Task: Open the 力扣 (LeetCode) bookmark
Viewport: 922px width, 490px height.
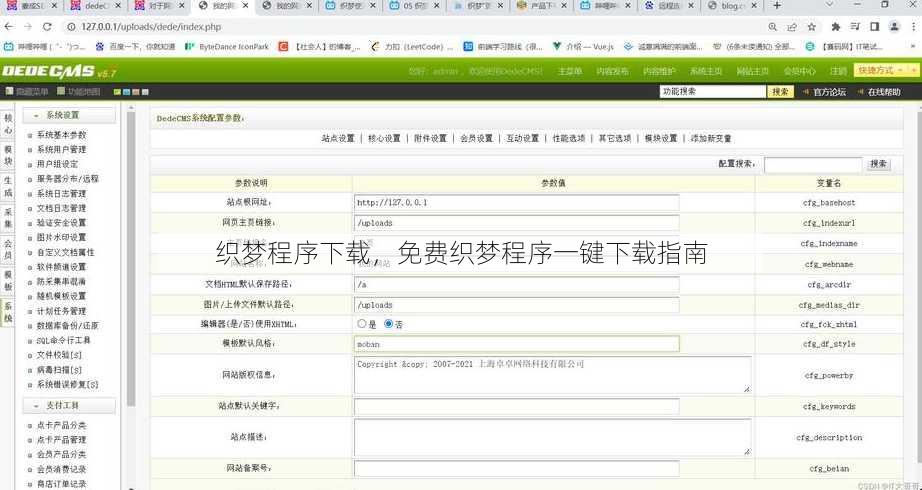Action: [x=412, y=46]
